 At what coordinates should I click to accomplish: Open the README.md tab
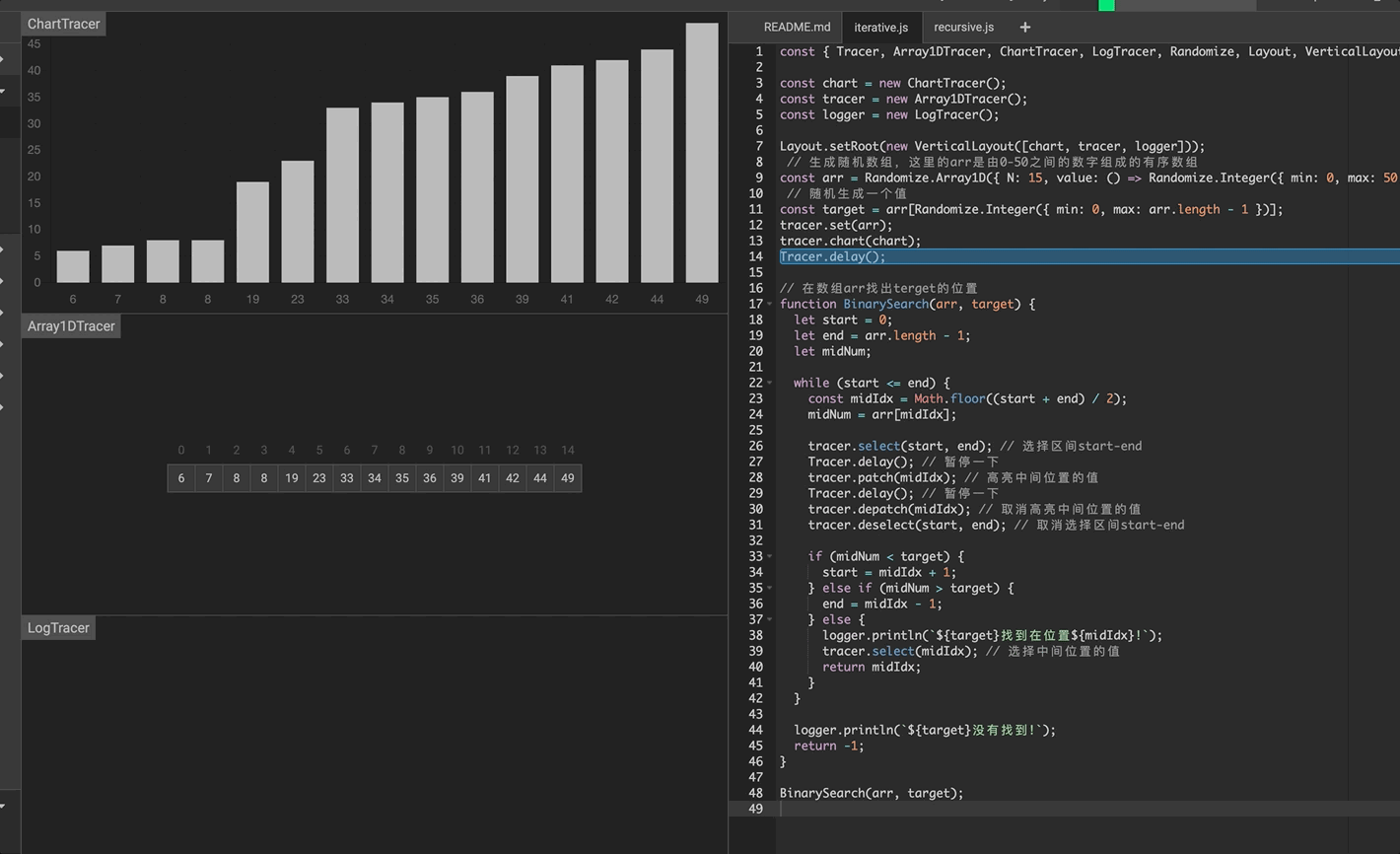797,28
